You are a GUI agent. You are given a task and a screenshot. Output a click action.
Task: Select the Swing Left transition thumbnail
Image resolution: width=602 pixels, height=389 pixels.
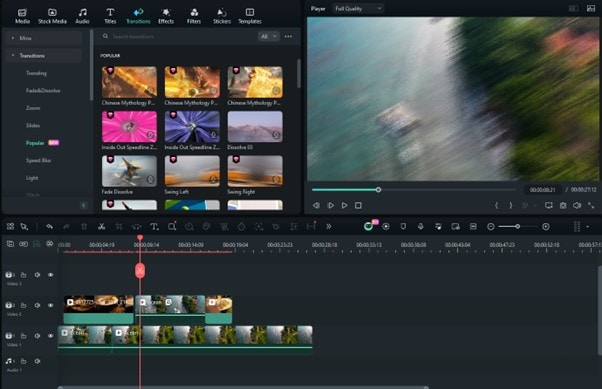coord(192,171)
